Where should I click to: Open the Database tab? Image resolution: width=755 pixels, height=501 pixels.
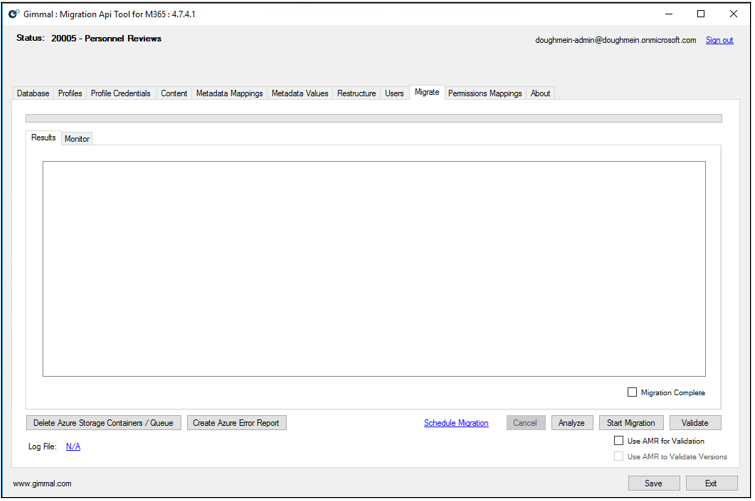[x=33, y=93]
